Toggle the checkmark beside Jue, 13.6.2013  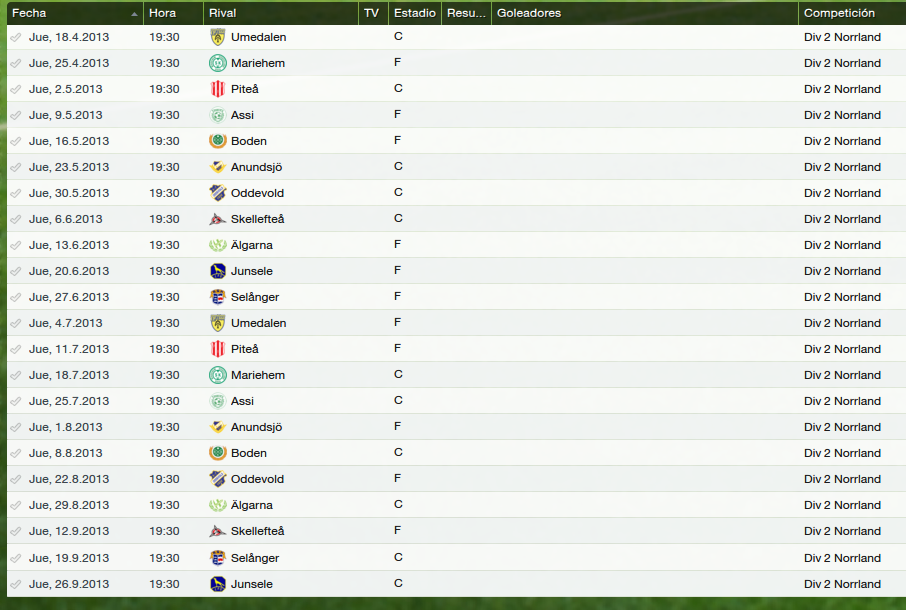16,246
